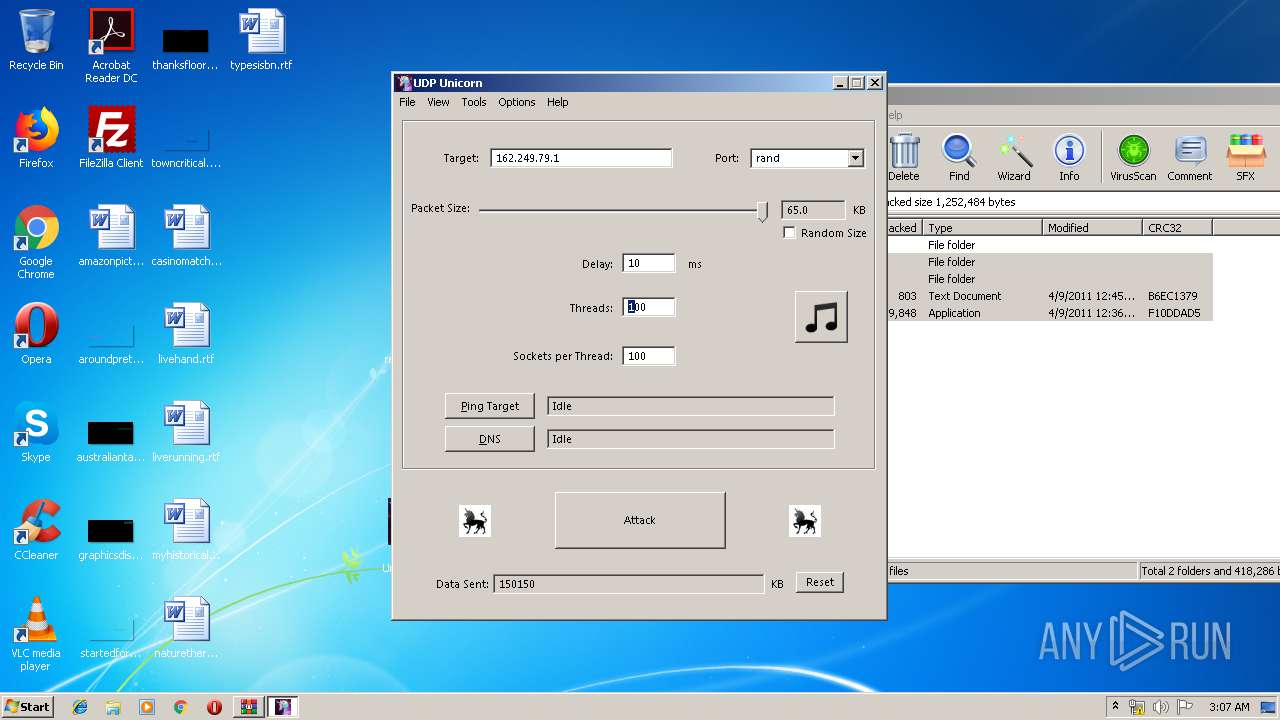
Task: Select the FileZilla Client desktop icon
Action: coord(111,138)
